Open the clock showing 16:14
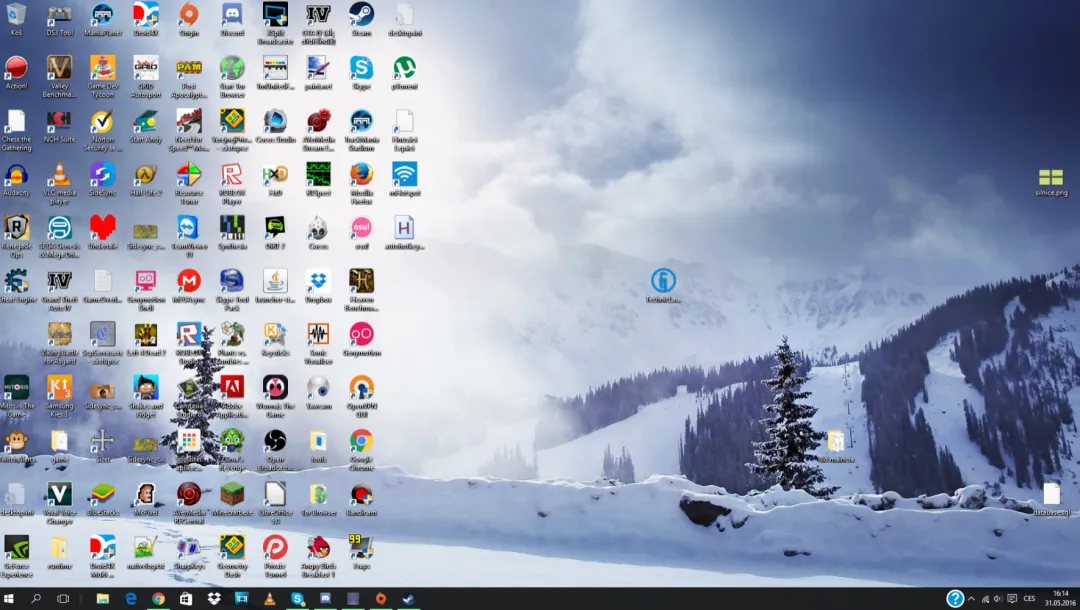This screenshot has height=610, width=1080. point(1061,598)
